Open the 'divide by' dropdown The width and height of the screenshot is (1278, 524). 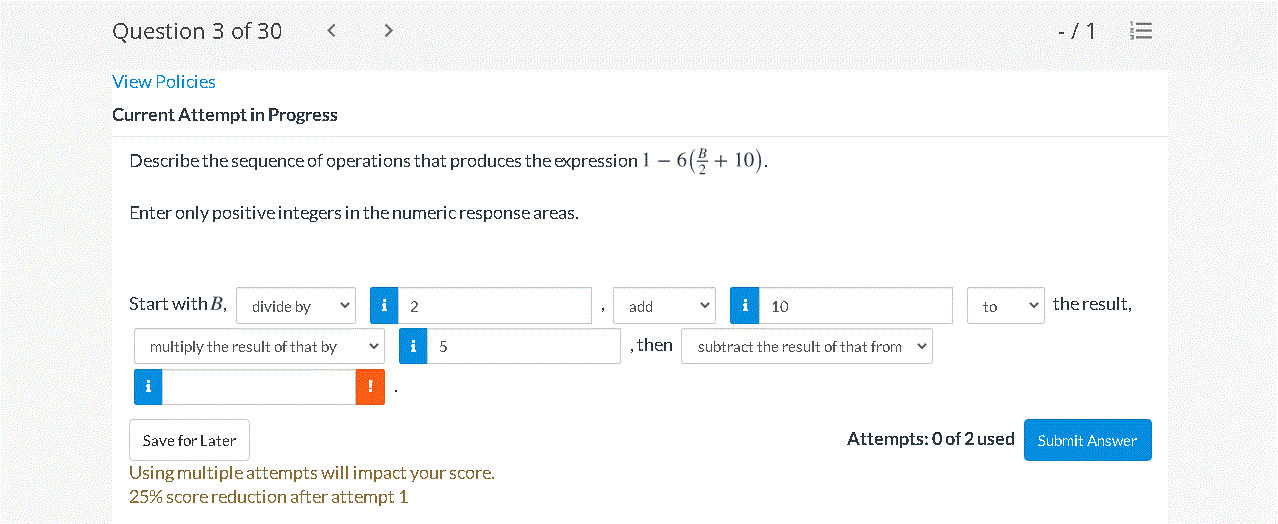click(x=296, y=306)
